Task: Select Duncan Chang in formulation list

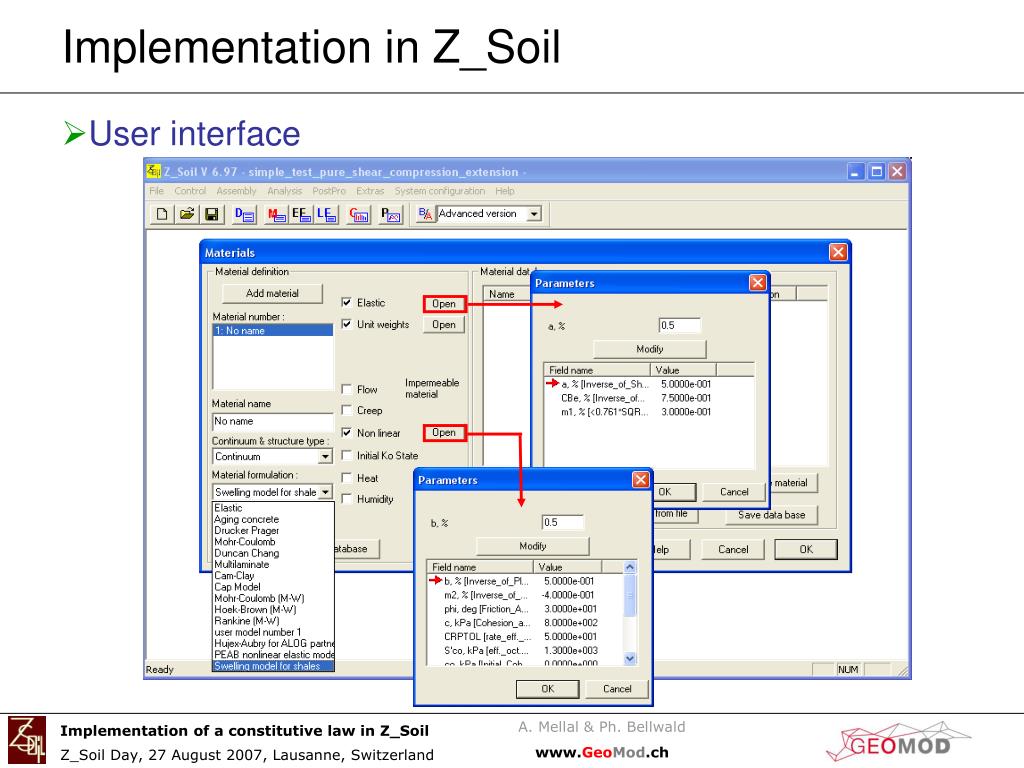Action: tap(273, 553)
